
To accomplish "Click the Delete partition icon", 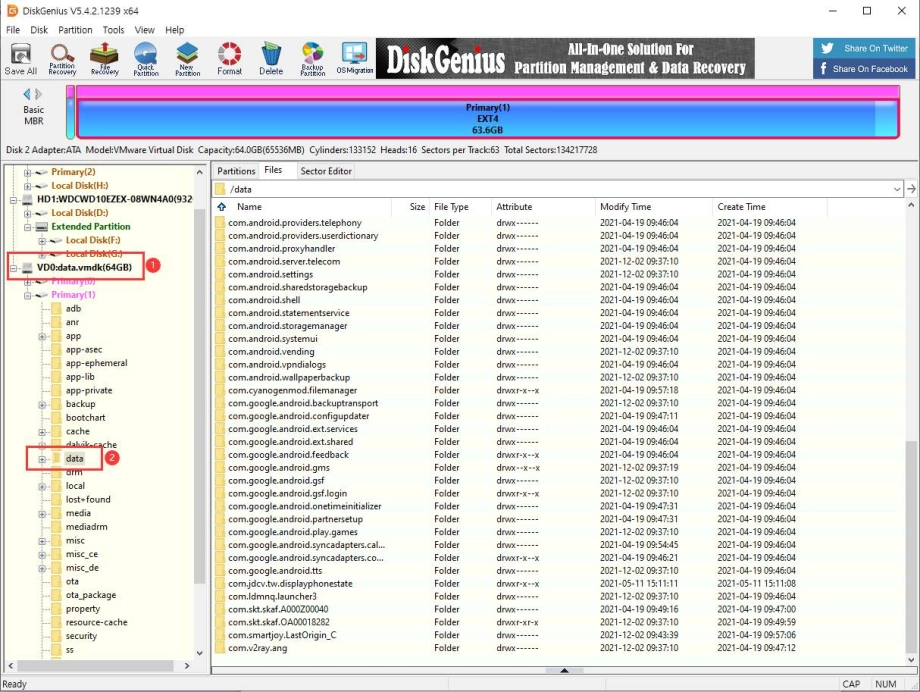I will pyautogui.click(x=271, y=59).
